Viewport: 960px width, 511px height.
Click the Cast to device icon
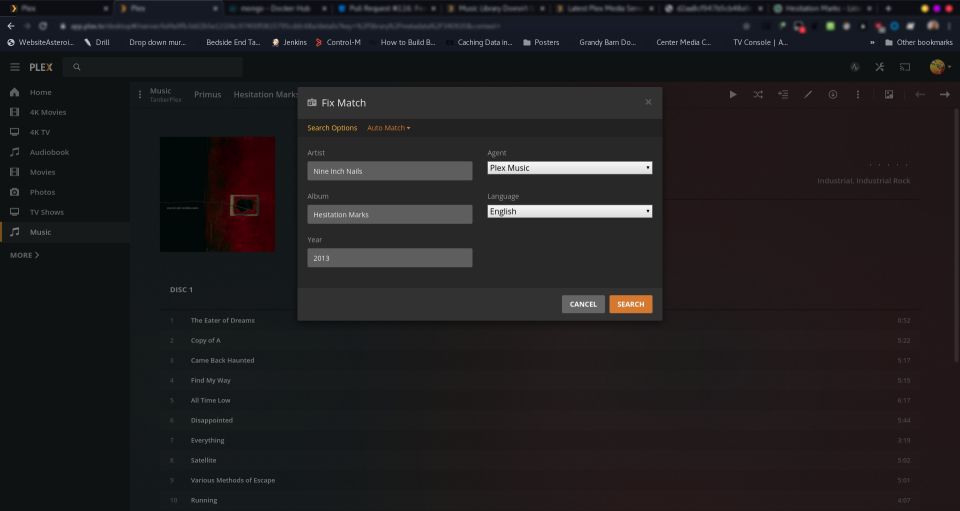pos(905,67)
